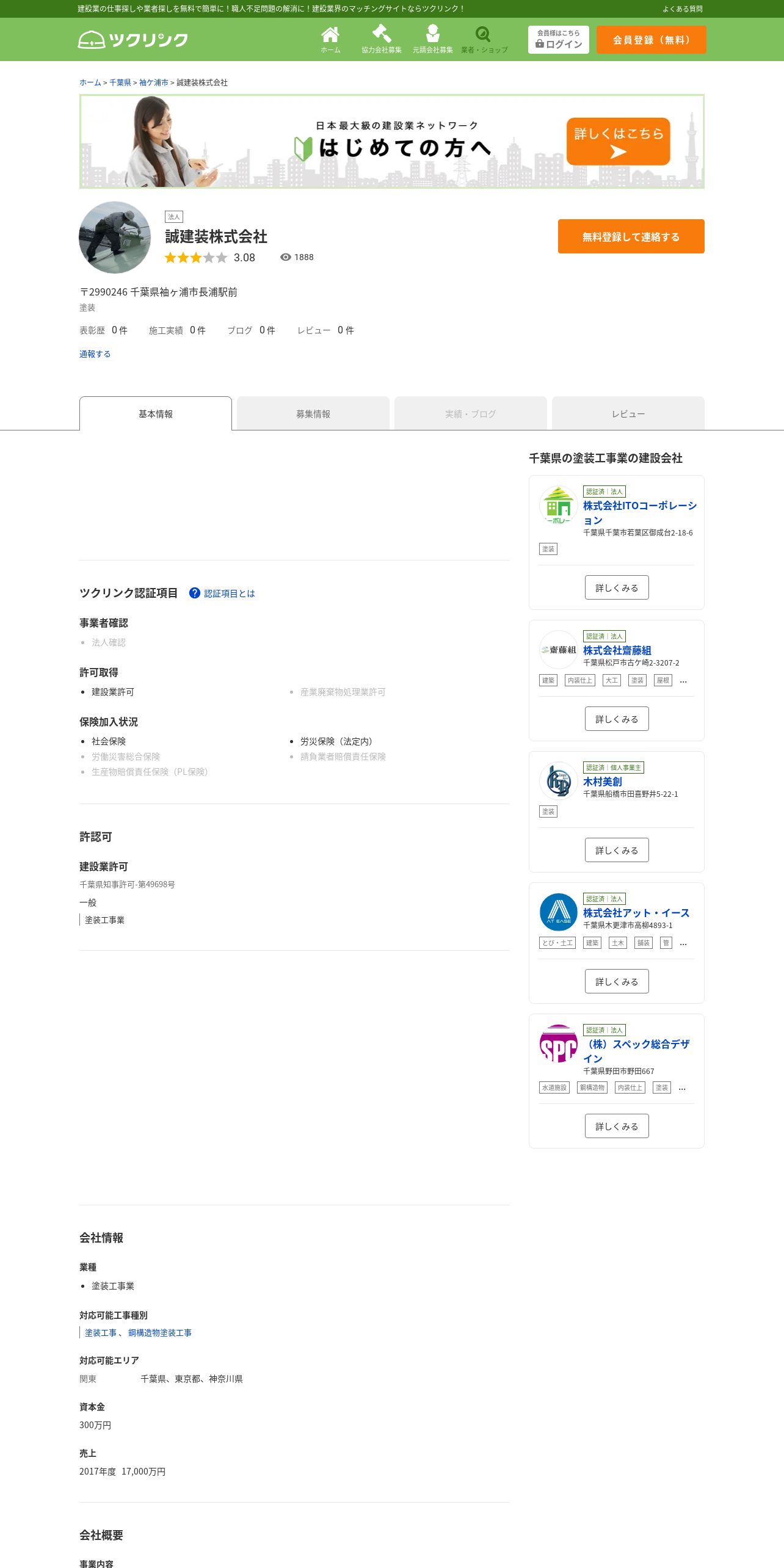
Task: Click 鋼構造物塗装工事 link
Action: 160,1332
